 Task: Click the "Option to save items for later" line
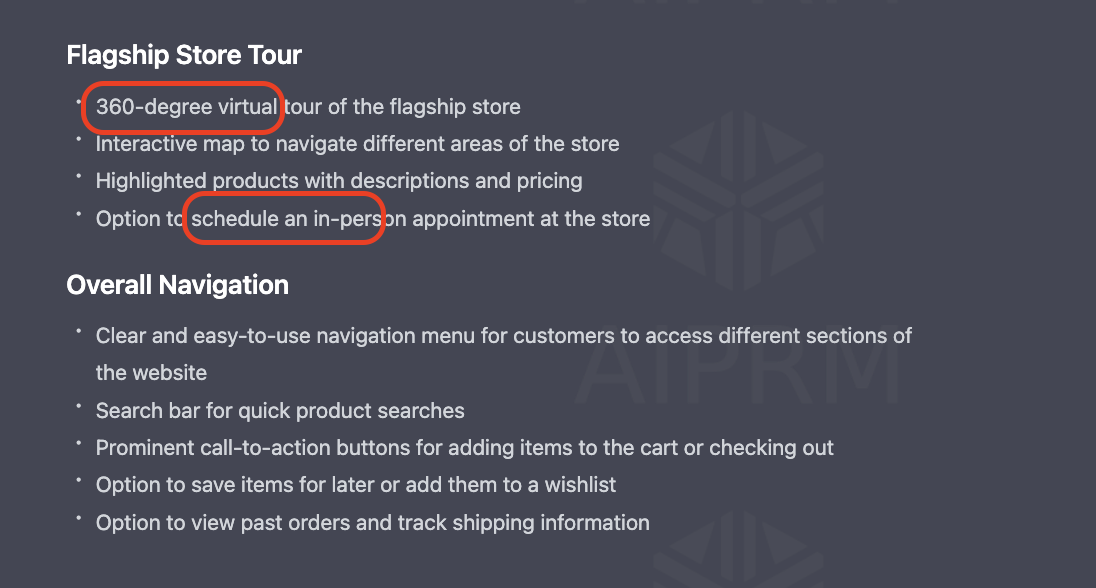[356, 485]
